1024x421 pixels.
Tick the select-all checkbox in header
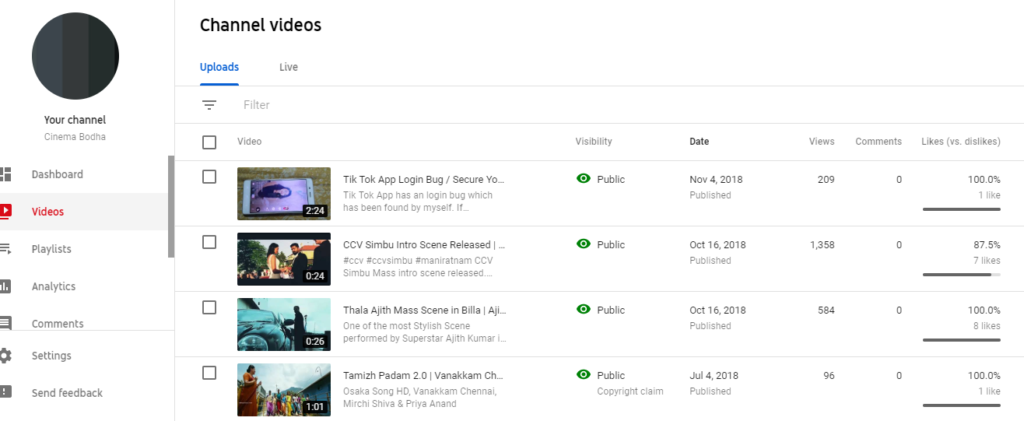[209, 142]
